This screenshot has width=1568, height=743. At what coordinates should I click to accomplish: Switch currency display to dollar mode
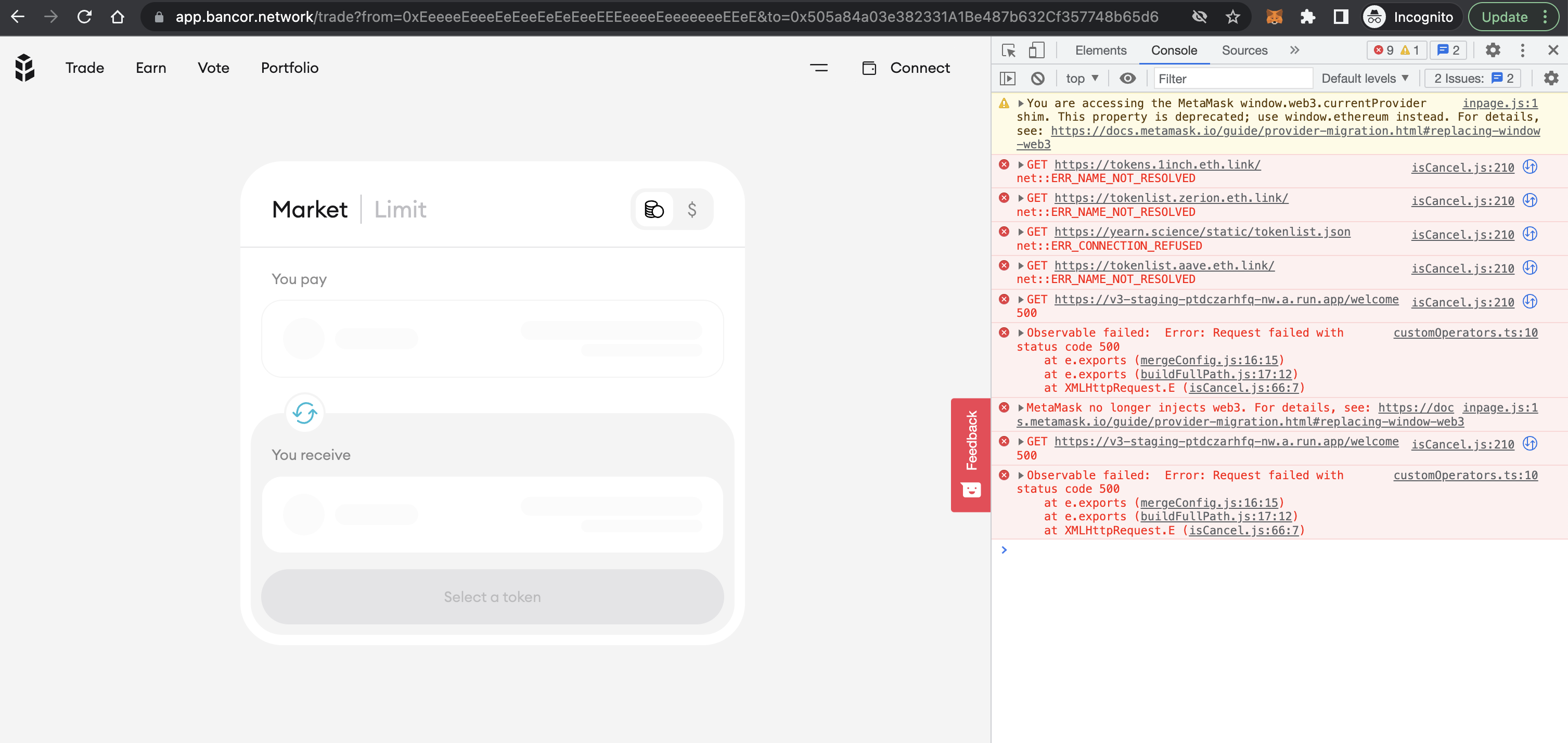[691, 209]
